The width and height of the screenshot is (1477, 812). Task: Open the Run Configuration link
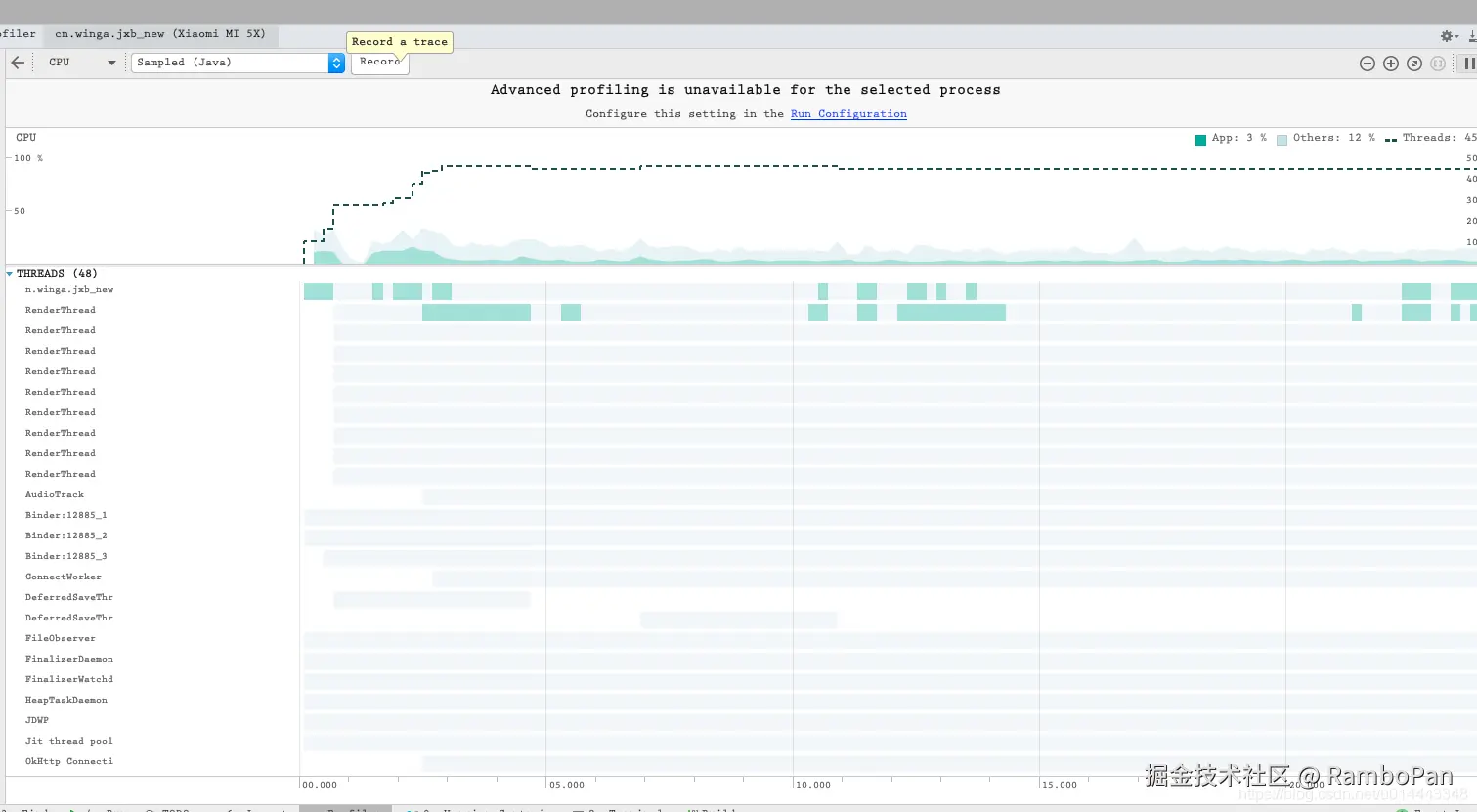click(848, 114)
